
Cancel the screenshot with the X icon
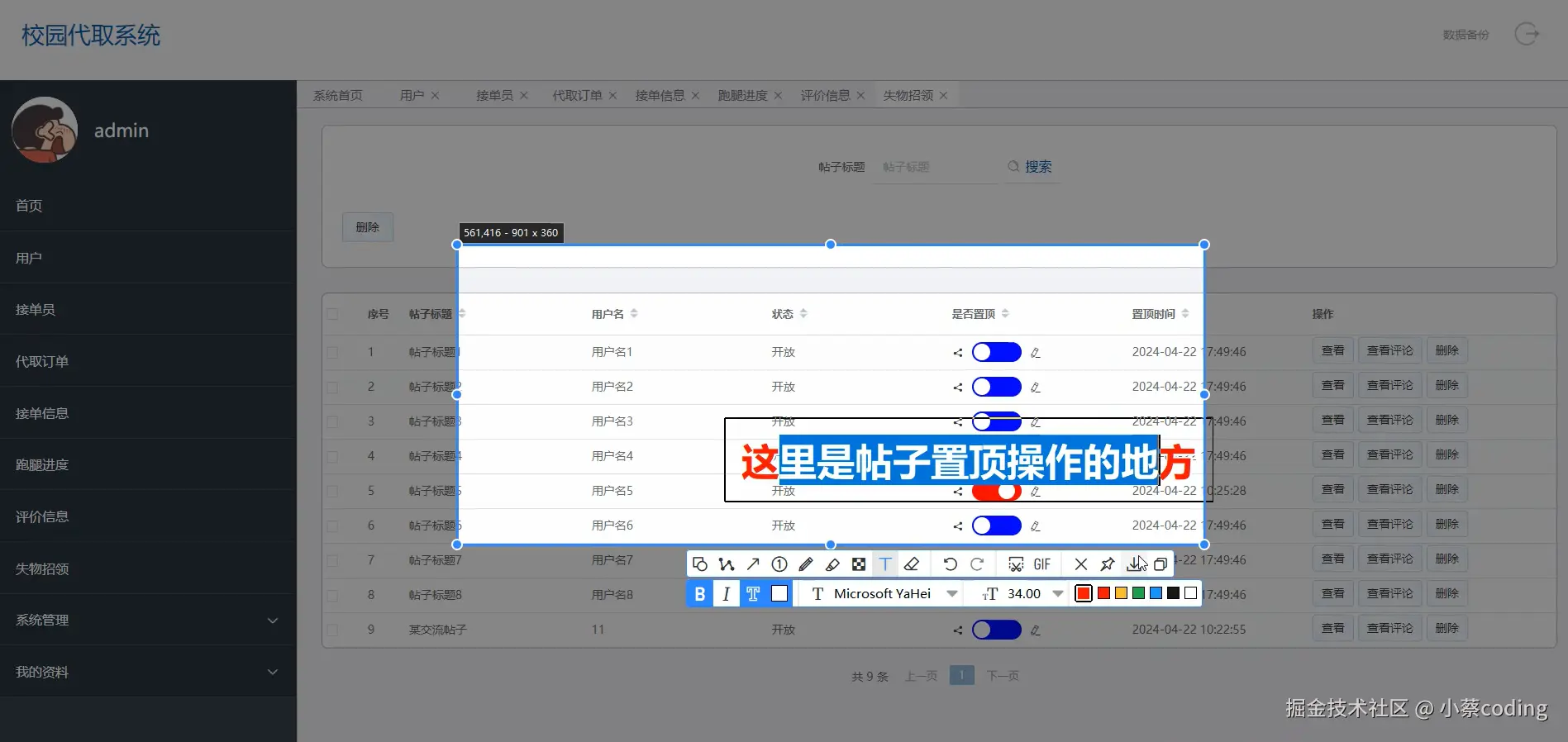(1081, 564)
